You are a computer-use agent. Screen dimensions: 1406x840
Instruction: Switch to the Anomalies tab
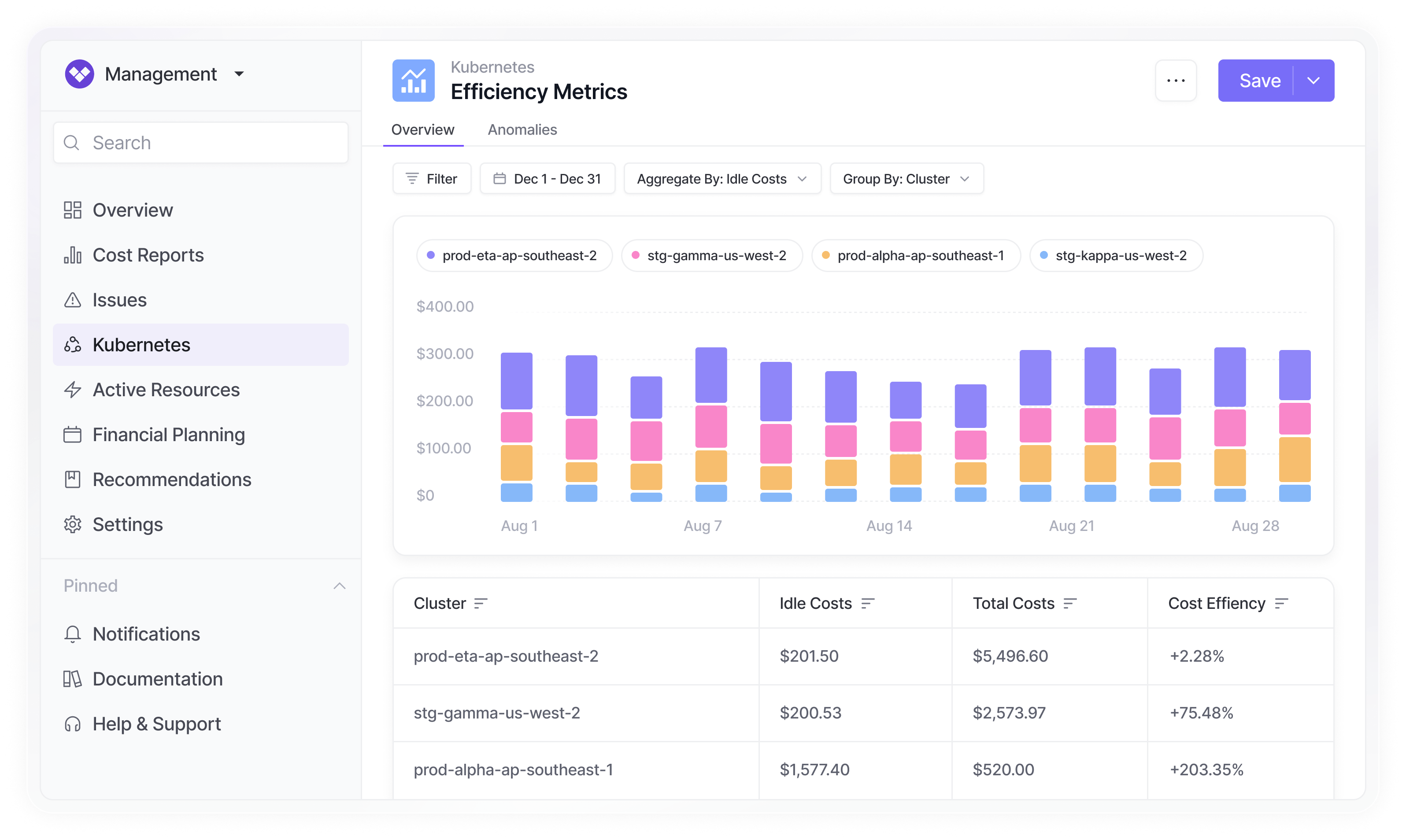click(x=522, y=129)
